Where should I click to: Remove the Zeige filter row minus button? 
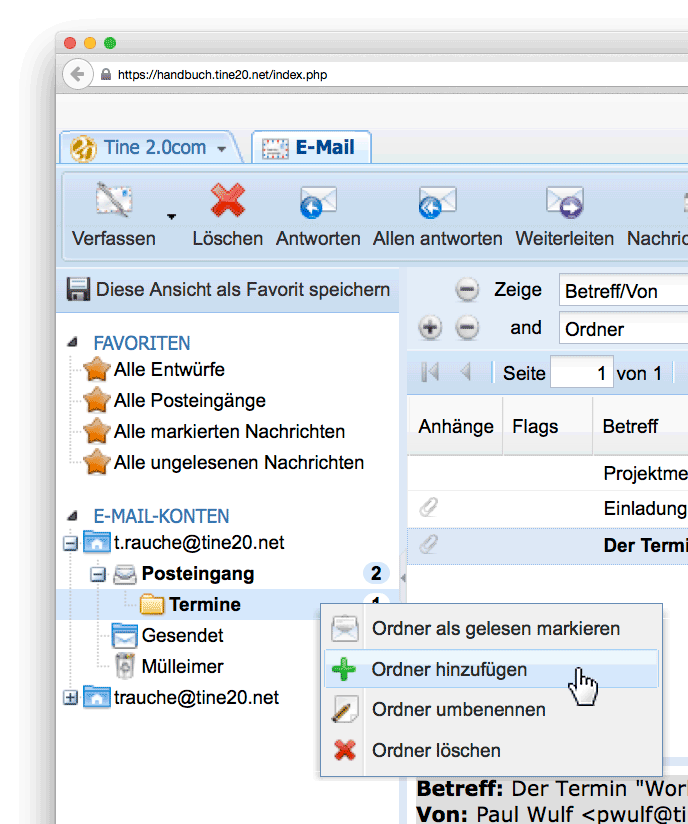(x=467, y=290)
